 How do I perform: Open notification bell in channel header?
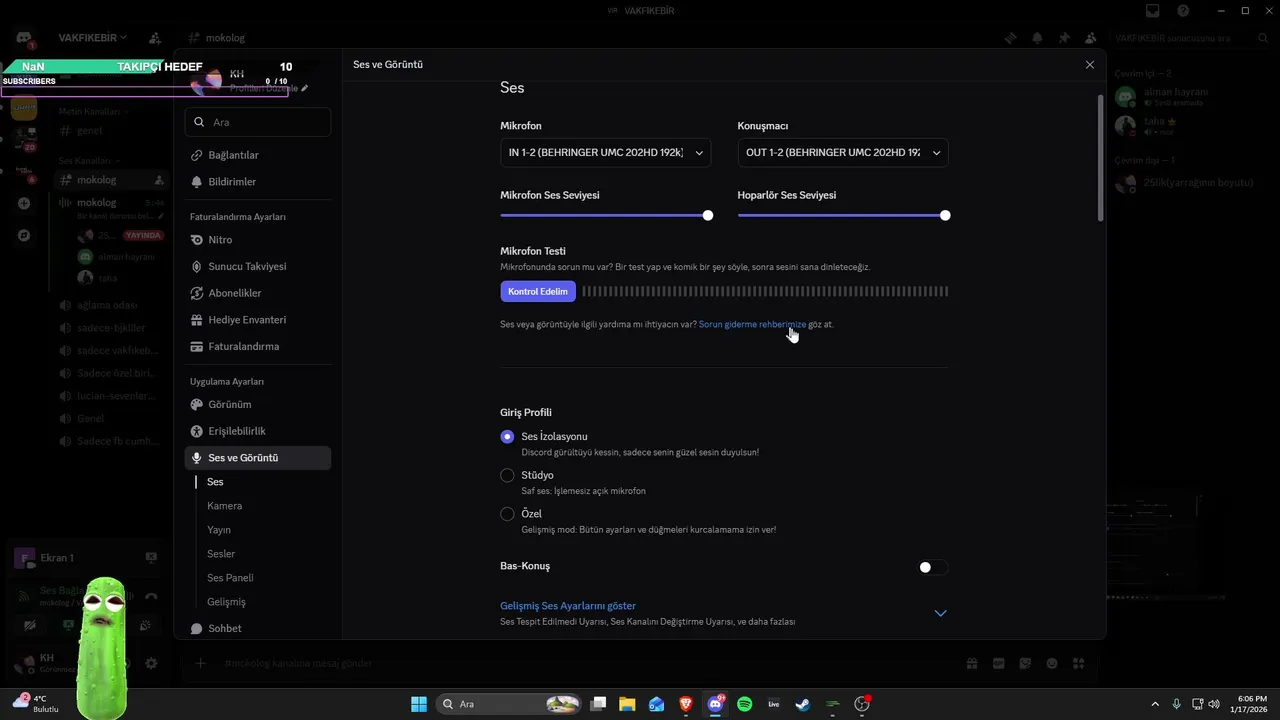pos(1037,38)
